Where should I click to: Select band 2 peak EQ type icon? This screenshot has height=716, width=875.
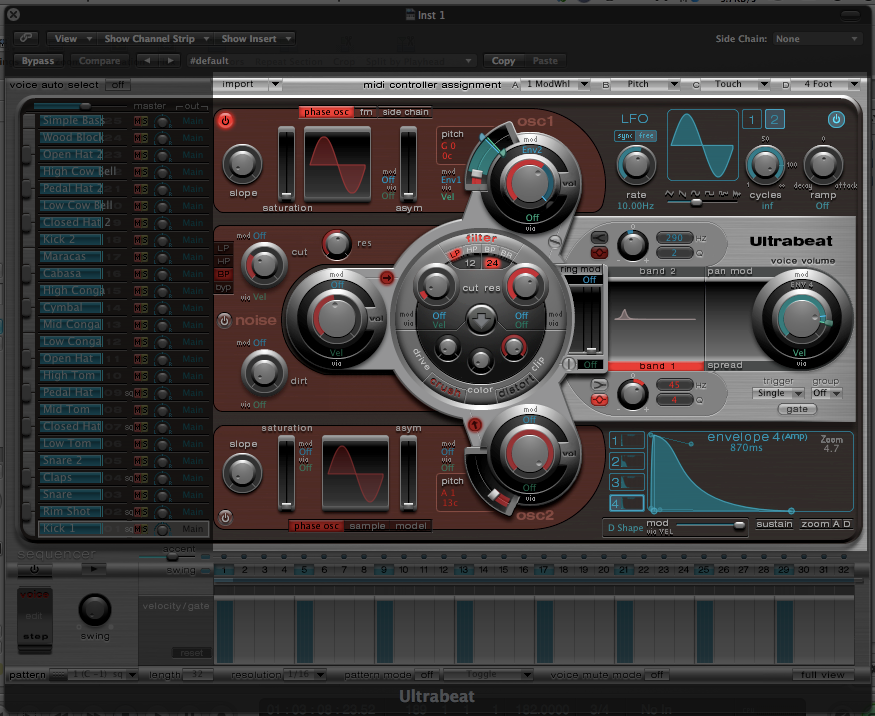coord(599,254)
